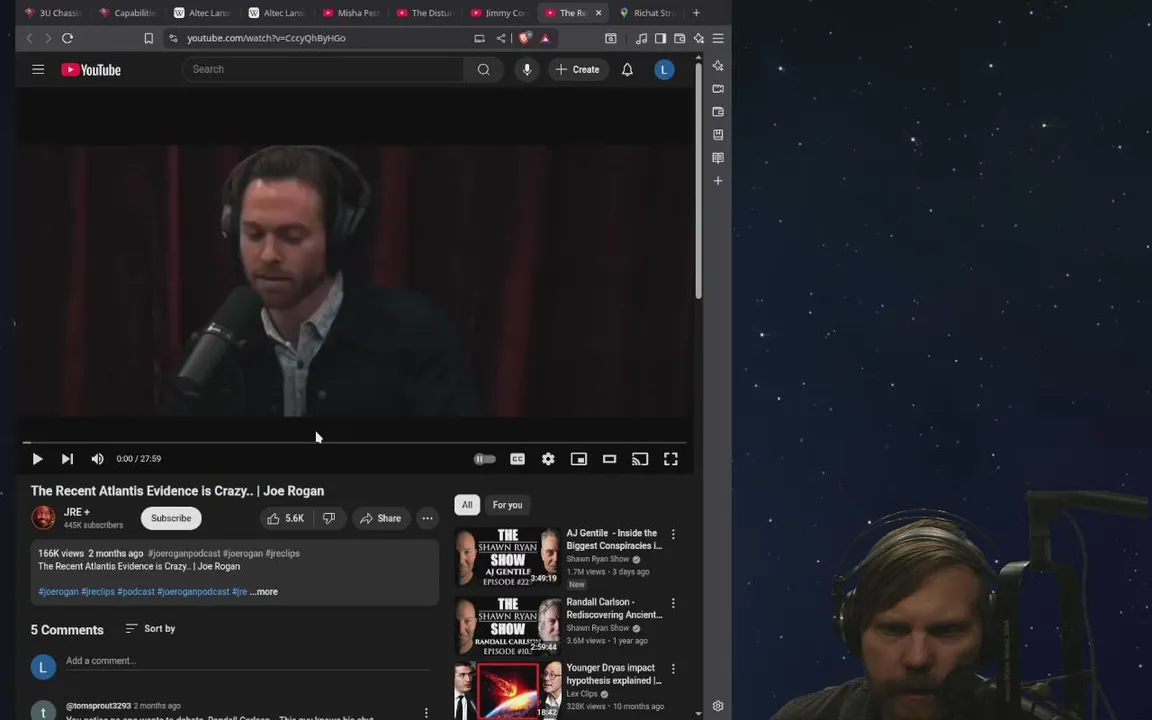Toggle the autoplay switch
The height and width of the screenshot is (720, 1152).
pyautogui.click(x=484, y=458)
